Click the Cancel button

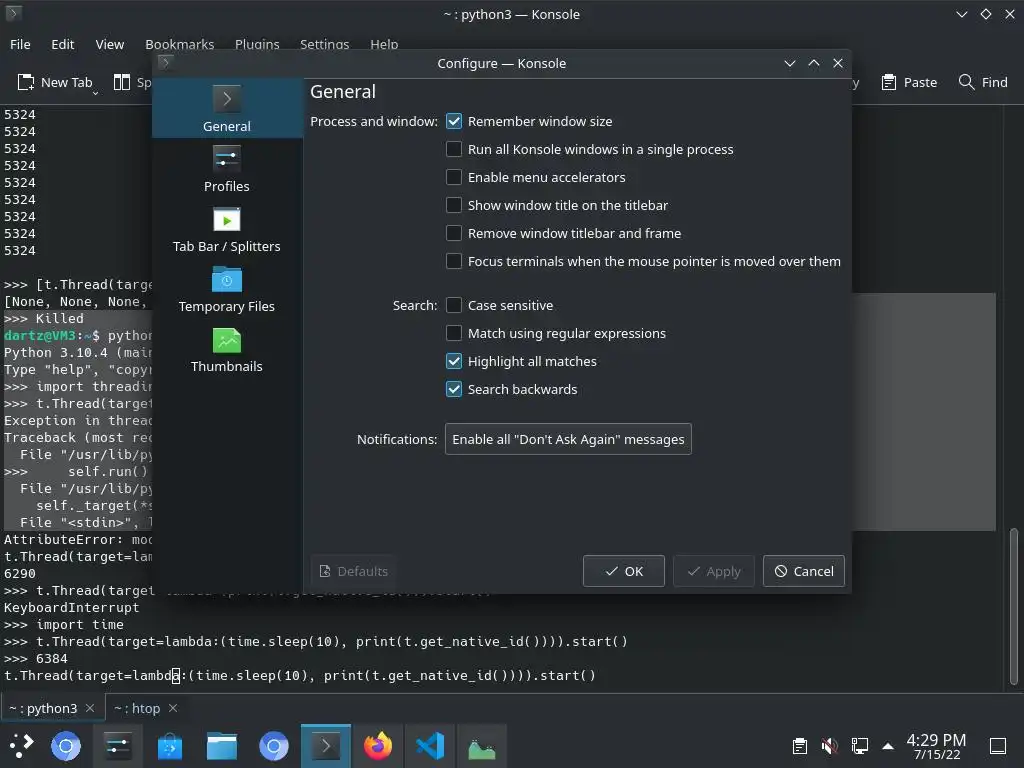(x=804, y=571)
